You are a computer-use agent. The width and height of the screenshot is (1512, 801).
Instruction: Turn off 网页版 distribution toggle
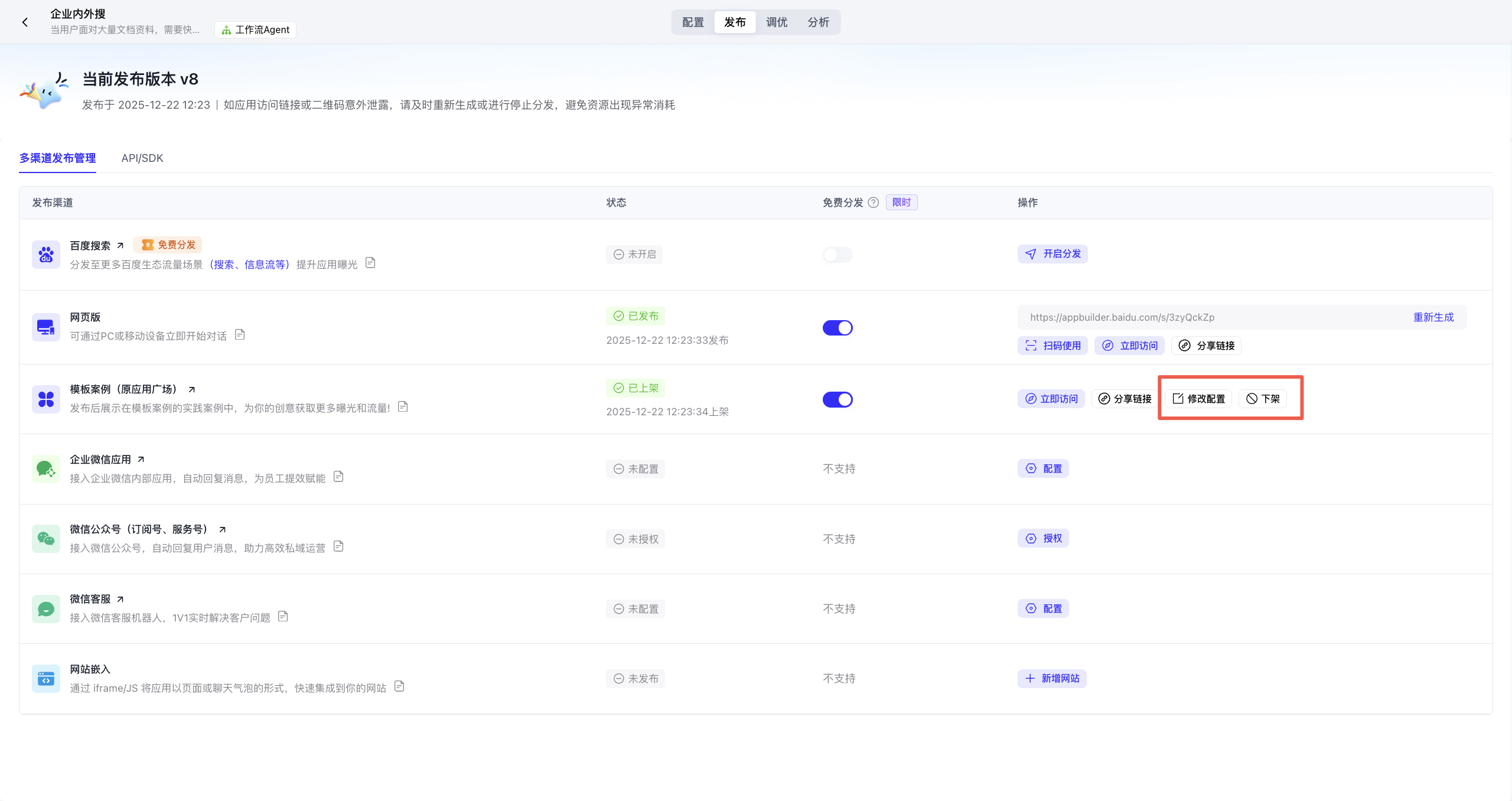[x=838, y=328]
